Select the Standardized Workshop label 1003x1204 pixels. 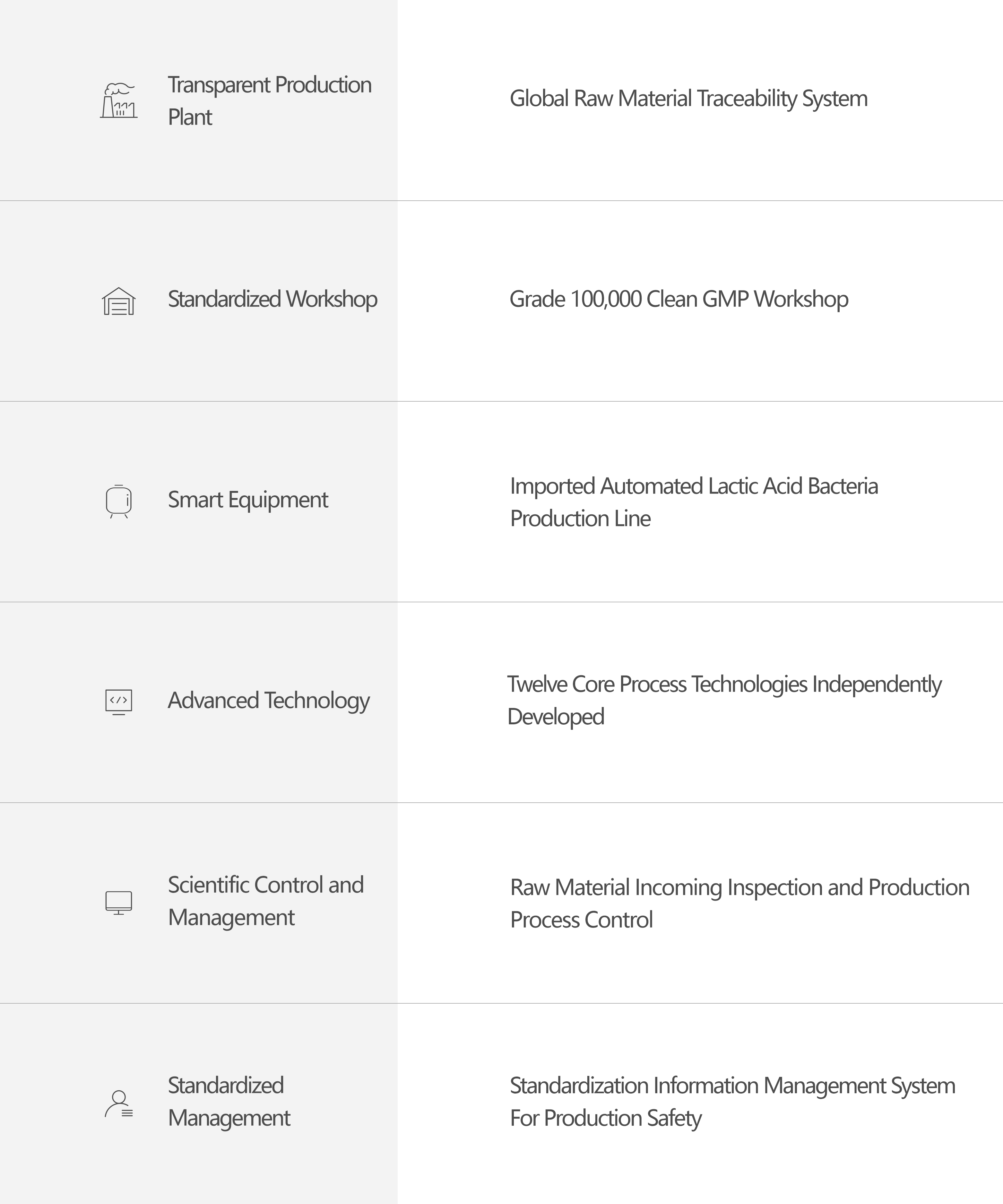point(272,299)
